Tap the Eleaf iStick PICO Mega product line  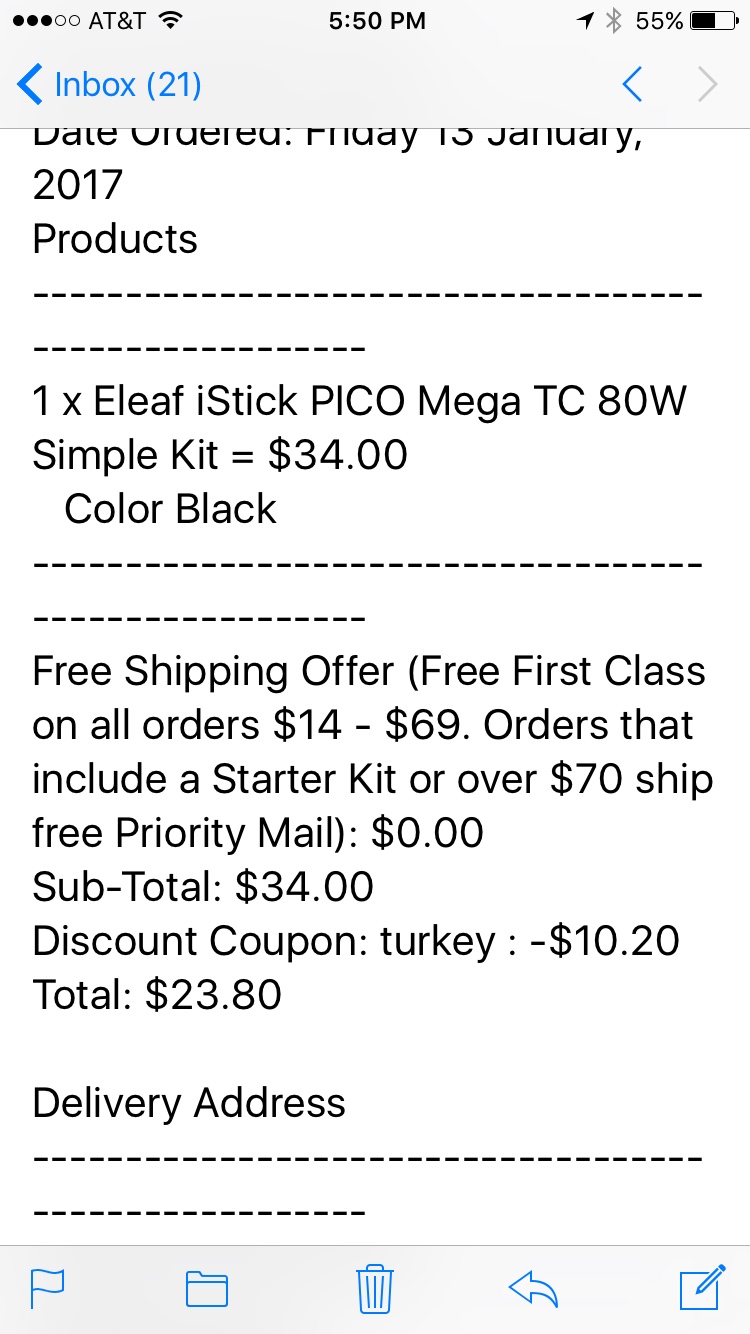[360, 428]
